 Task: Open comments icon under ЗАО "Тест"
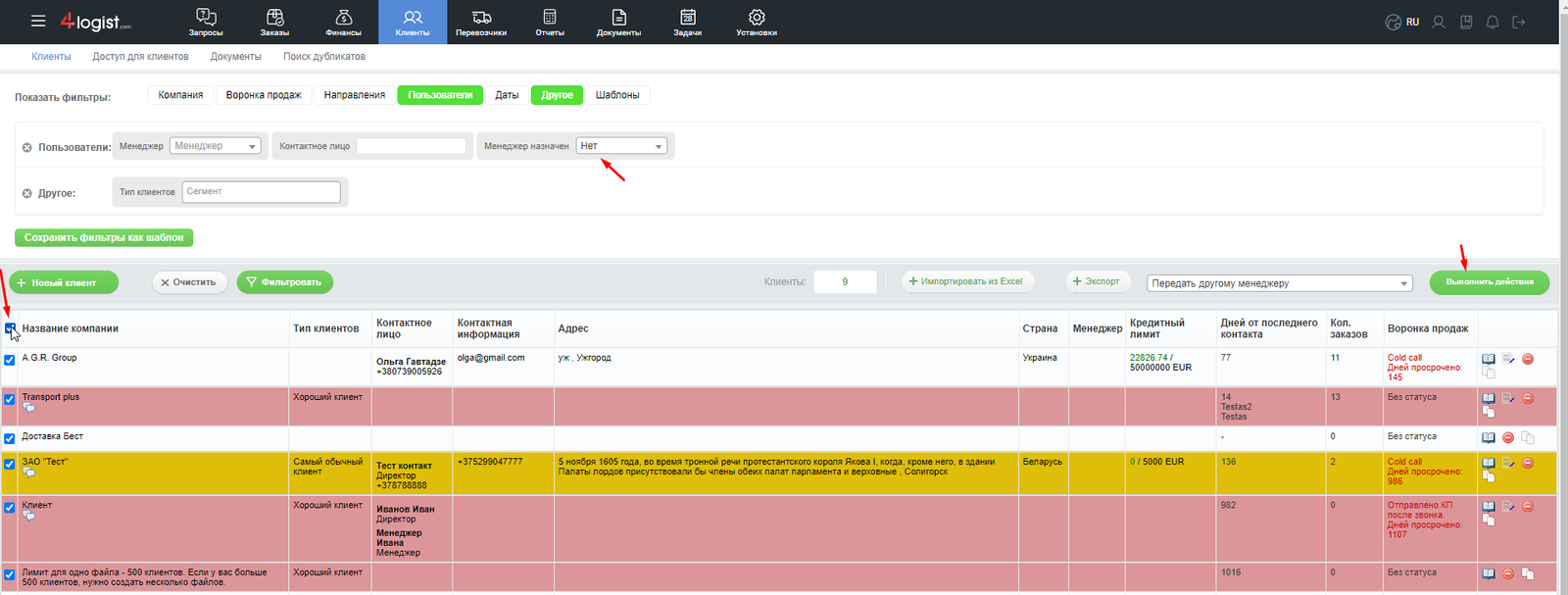tap(28, 472)
